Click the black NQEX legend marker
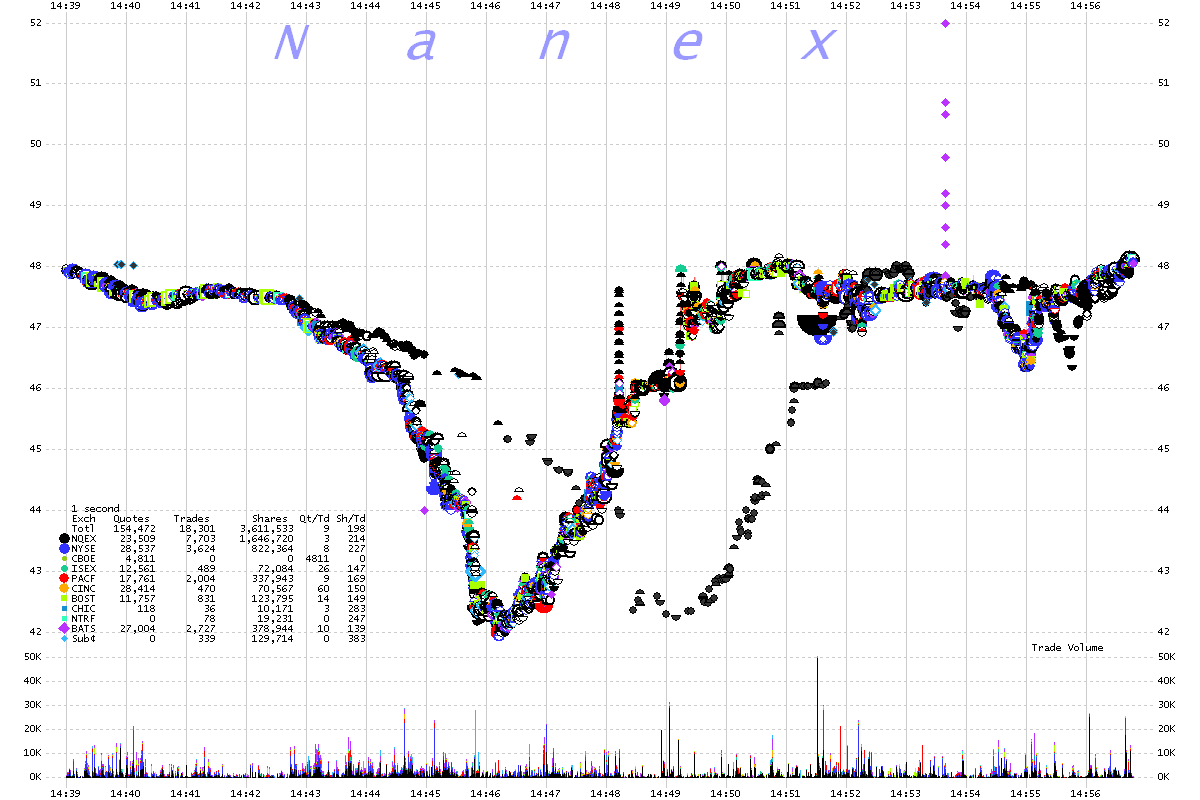This screenshot has height=800, width=1200. pos(64,538)
